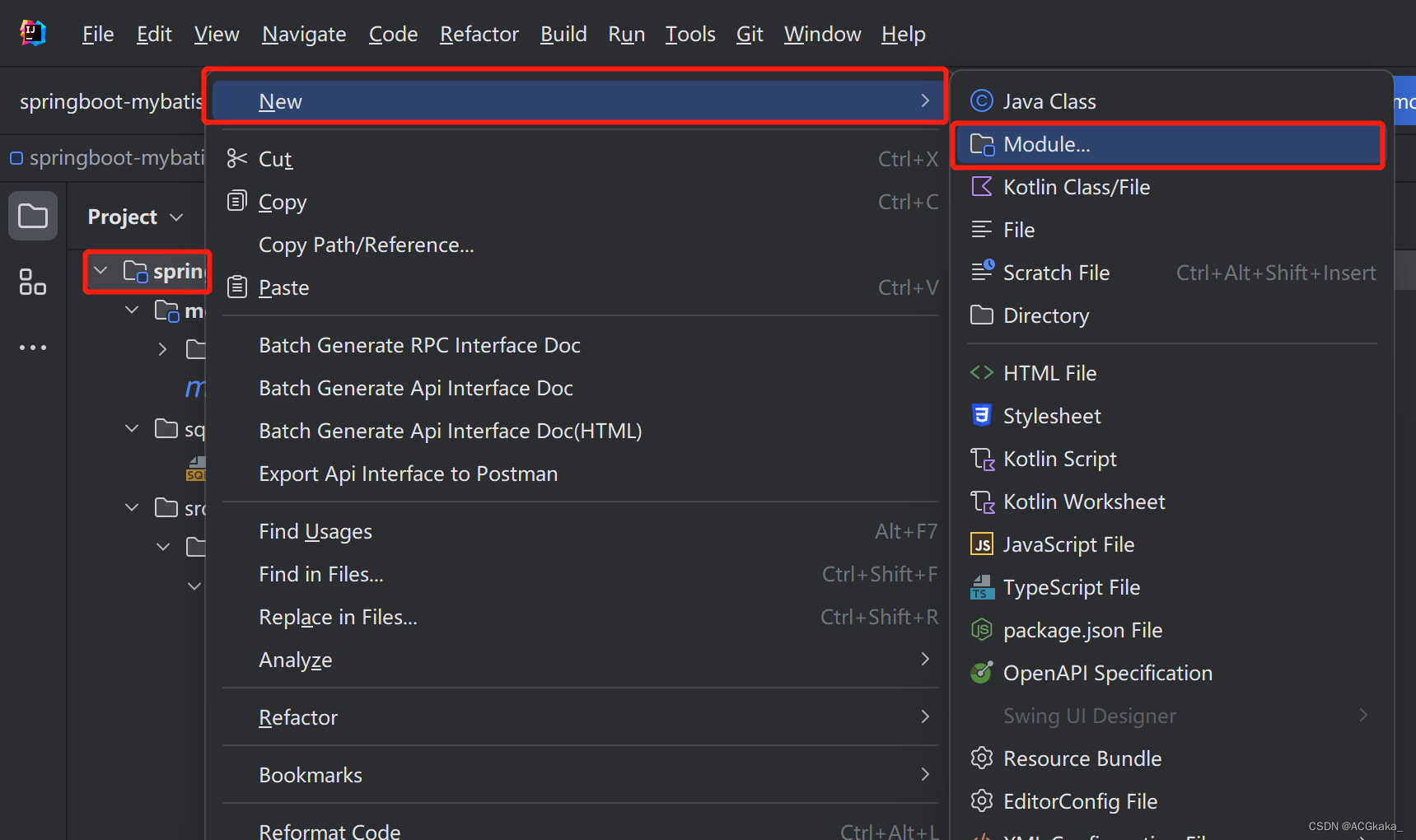Expand the Bookmarks submenu arrow
Image resolution: width=1416 pixels, height=840 pixels.
[925, 774]
